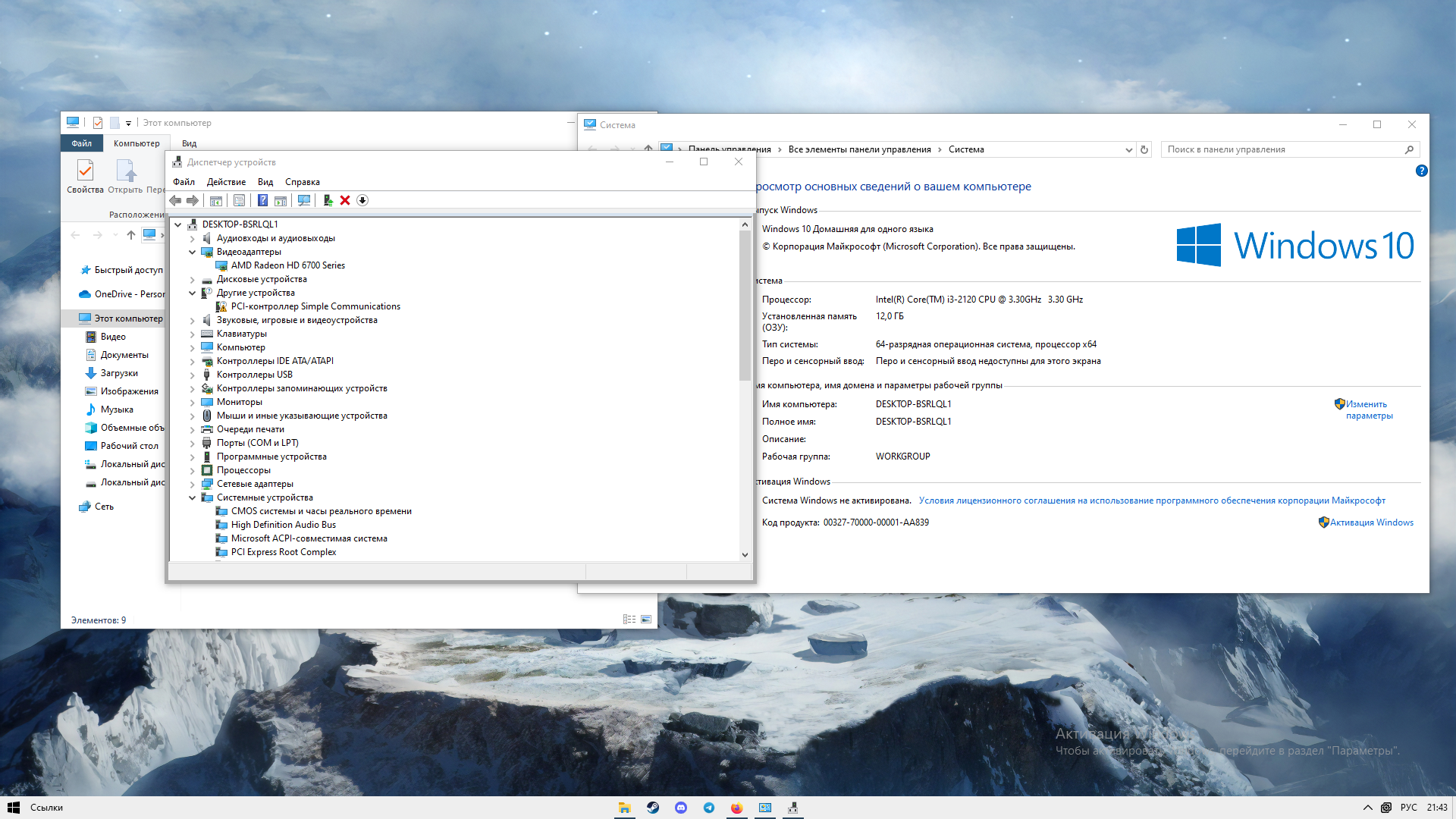Click blue Help question mark toolbar icon
The height and width of the screenshot is (819, 1456).
[262, 200]
